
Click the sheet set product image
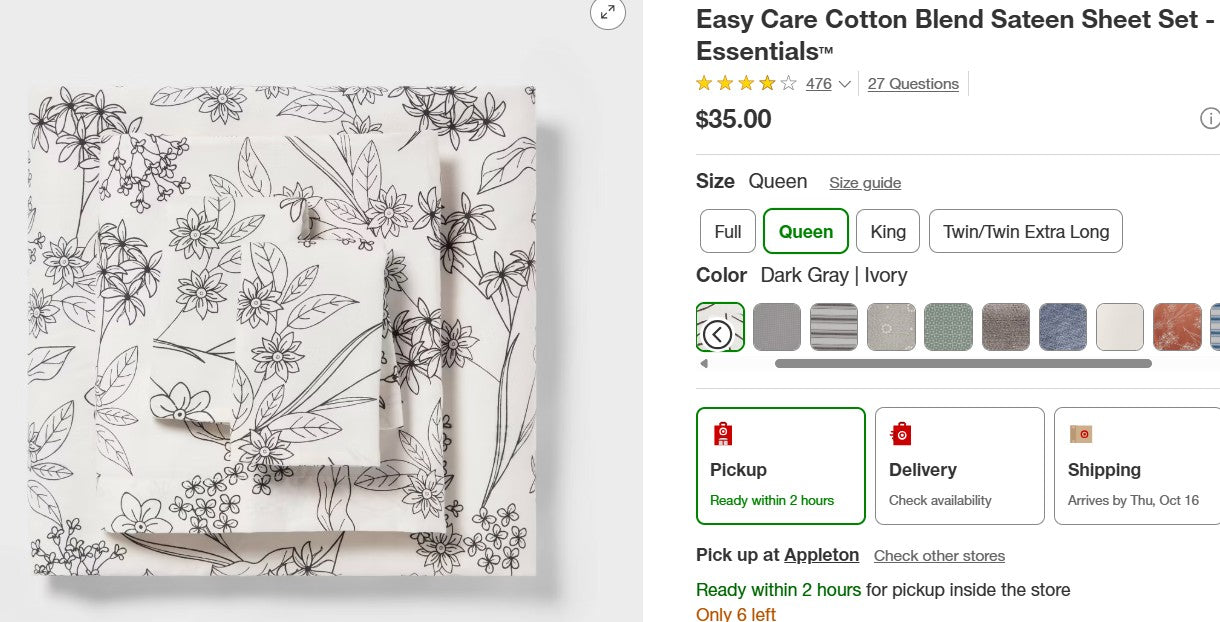285,330
